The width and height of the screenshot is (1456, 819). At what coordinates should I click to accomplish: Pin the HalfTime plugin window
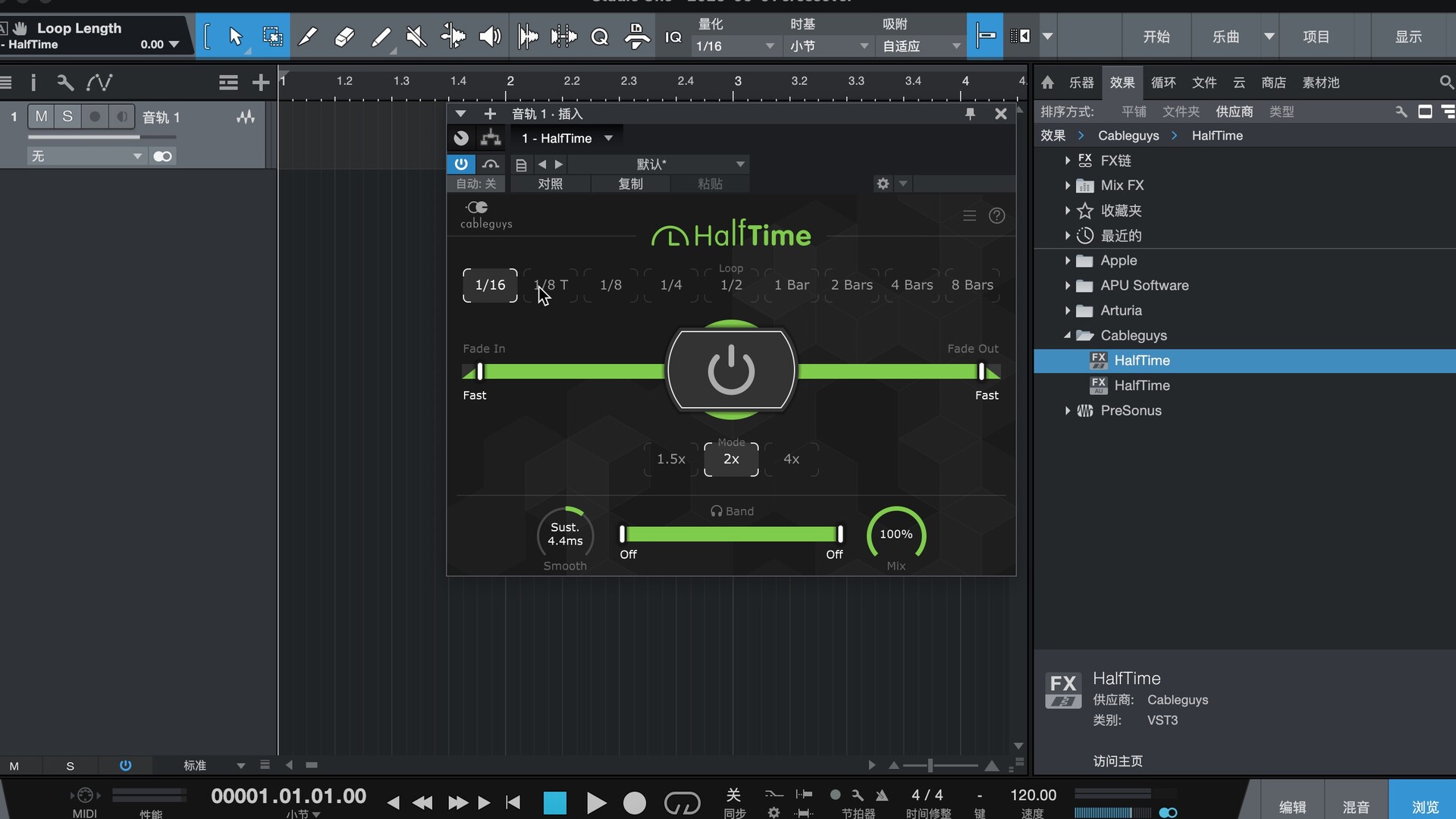(970, 114)
